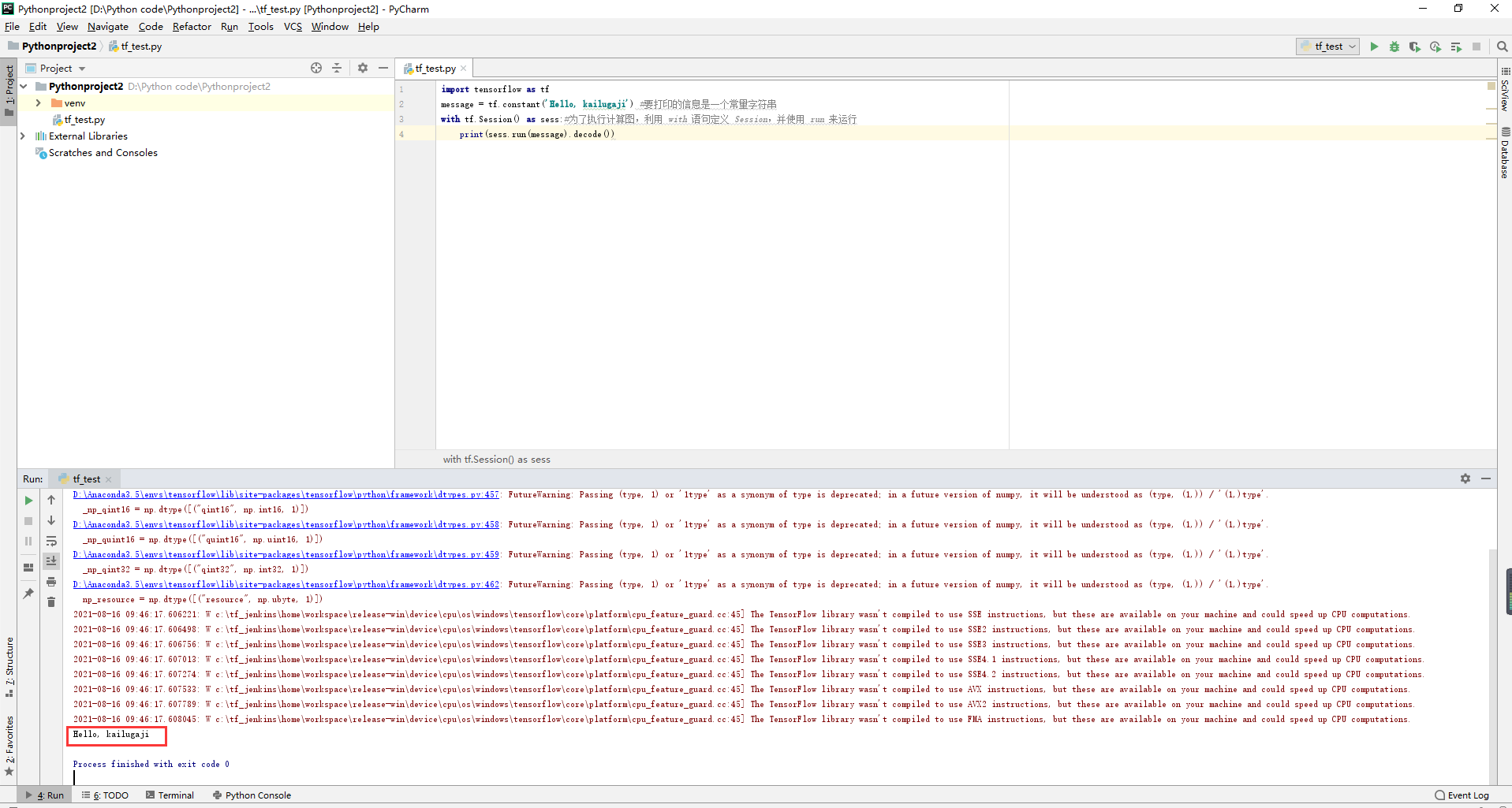
Task: Expand External Libraries node
Action: pos(22,136)
